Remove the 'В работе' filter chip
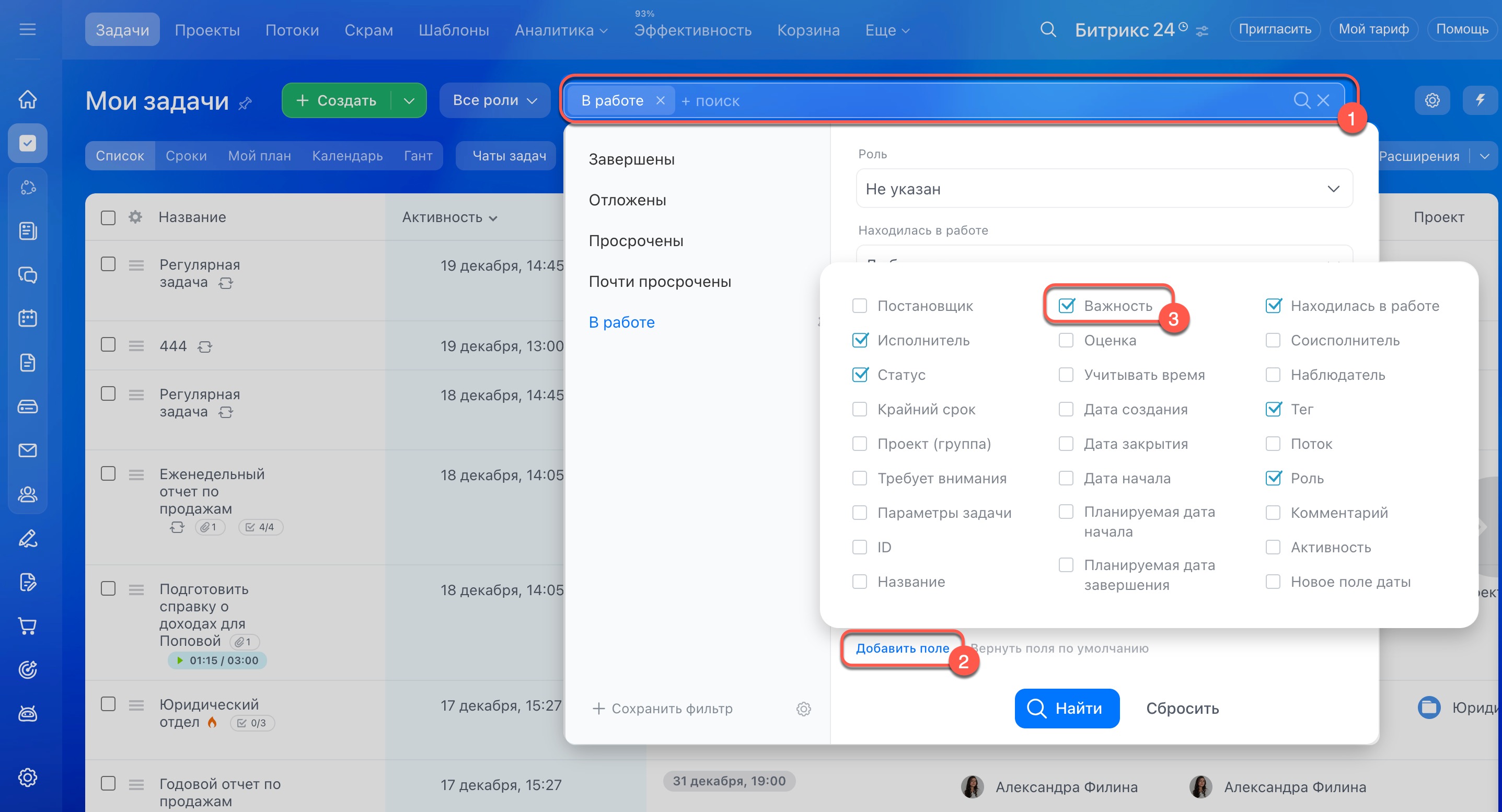 (660, 101)
